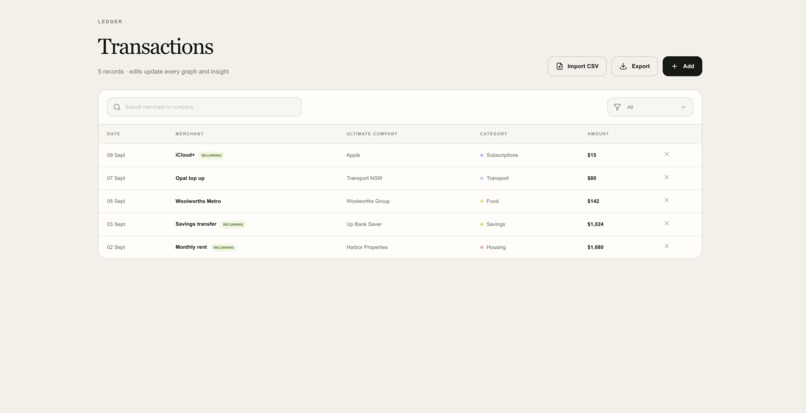Click the Monthly rent merchant name
Image resolution: width=806 pixels, height=413 pixels.
191,247
